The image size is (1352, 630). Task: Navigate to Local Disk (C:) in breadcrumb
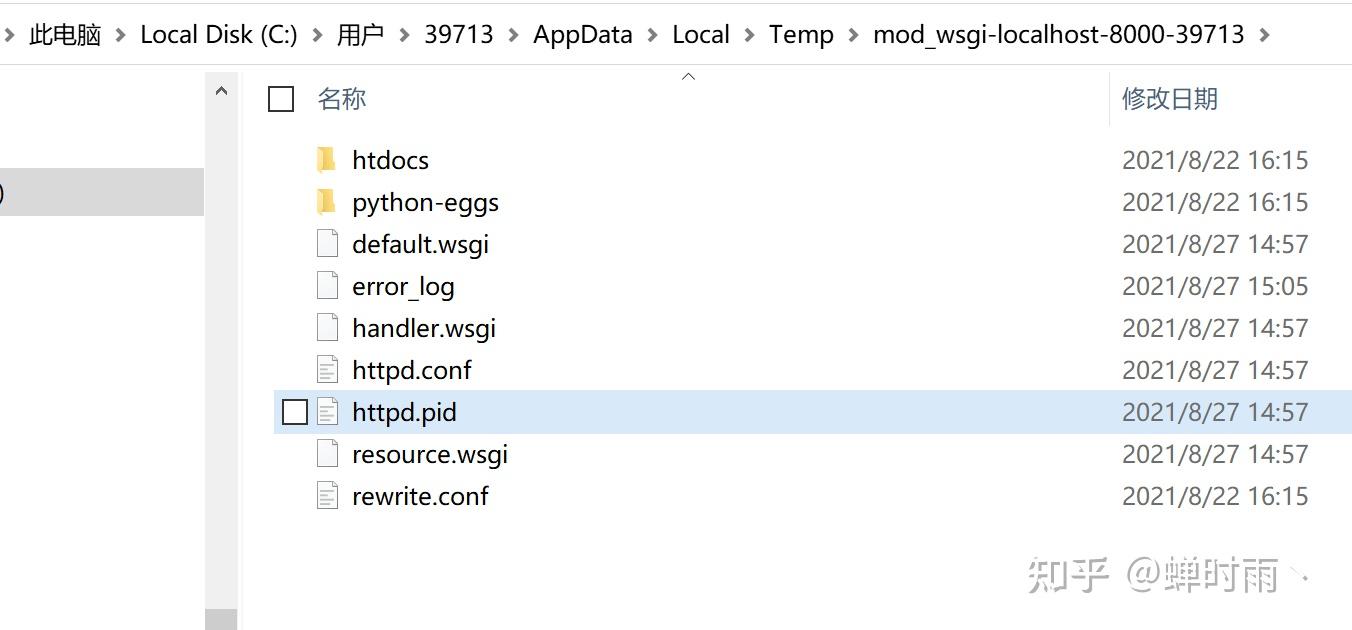coord(217,34)
